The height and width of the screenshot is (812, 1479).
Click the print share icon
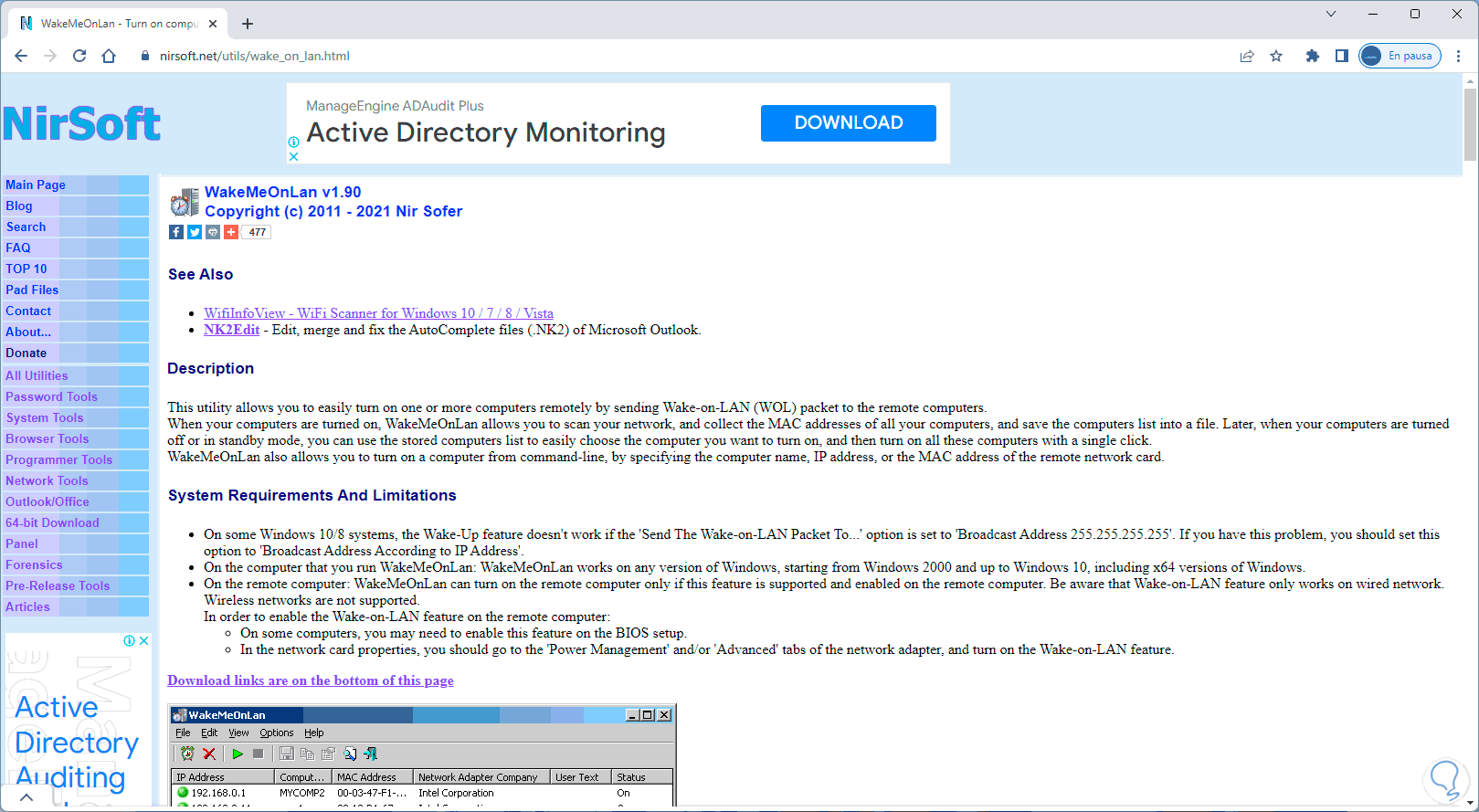point(213,232)
